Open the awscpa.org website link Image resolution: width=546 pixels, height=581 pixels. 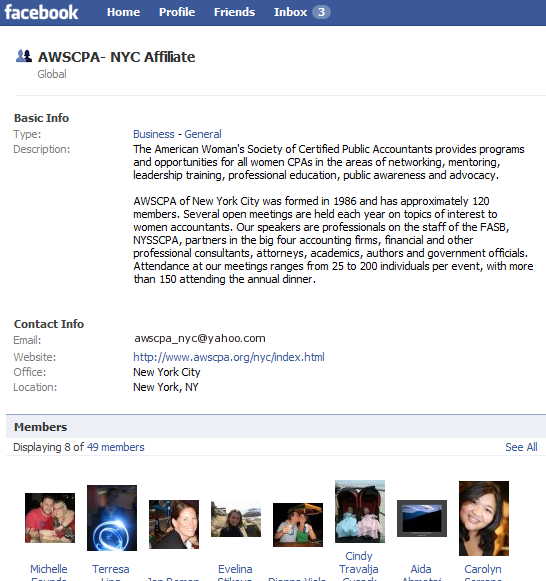pos(229,357)
